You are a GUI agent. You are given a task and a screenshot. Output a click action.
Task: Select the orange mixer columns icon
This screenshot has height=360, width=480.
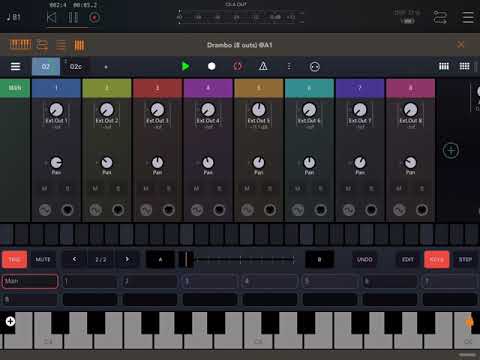pos(79,45)
